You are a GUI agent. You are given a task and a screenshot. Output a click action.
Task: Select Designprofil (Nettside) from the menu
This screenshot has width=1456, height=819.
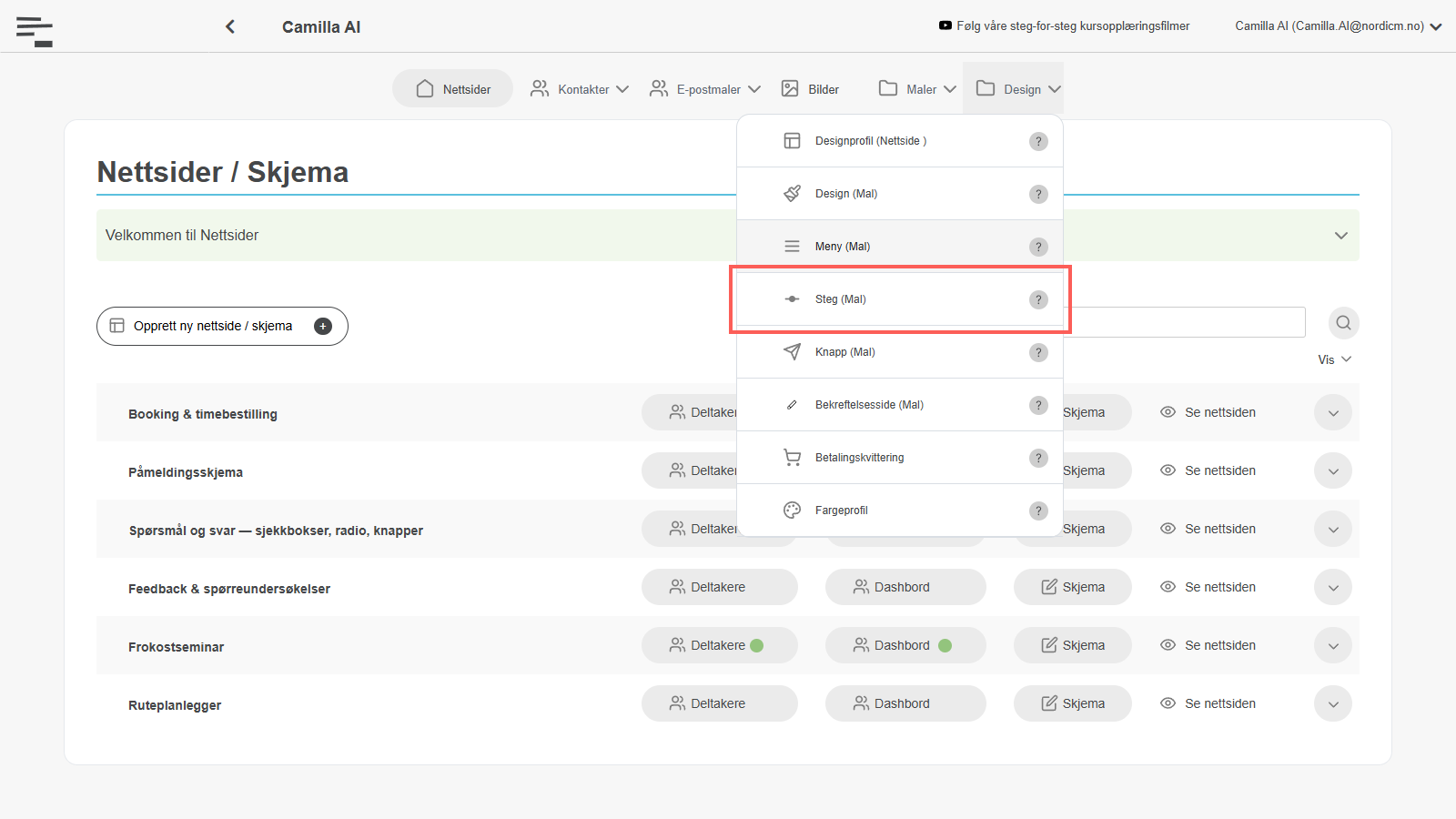900,141
